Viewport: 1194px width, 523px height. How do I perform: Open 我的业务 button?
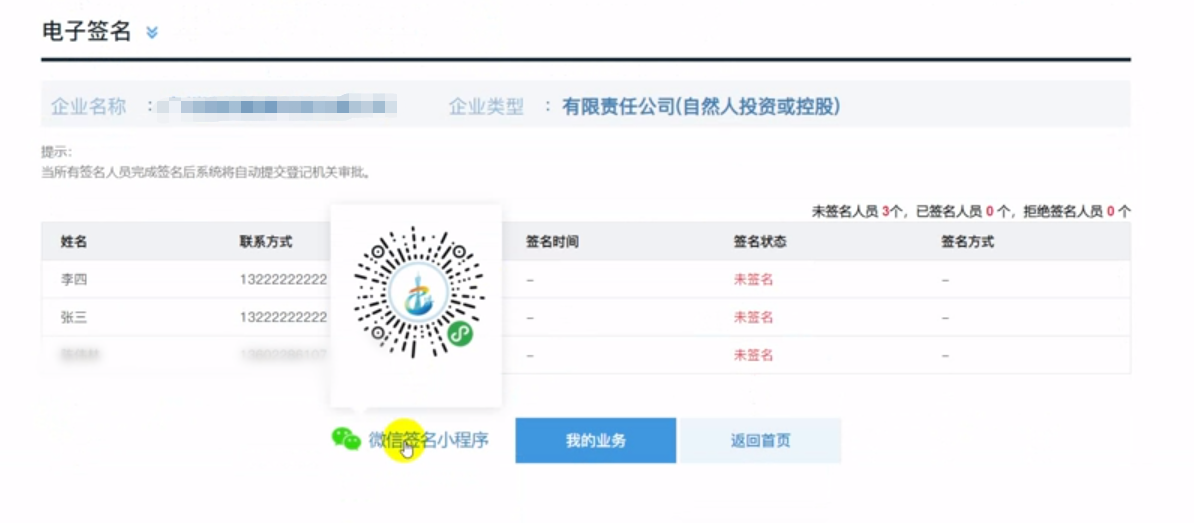pyautogui.click(x=595, y=440)
